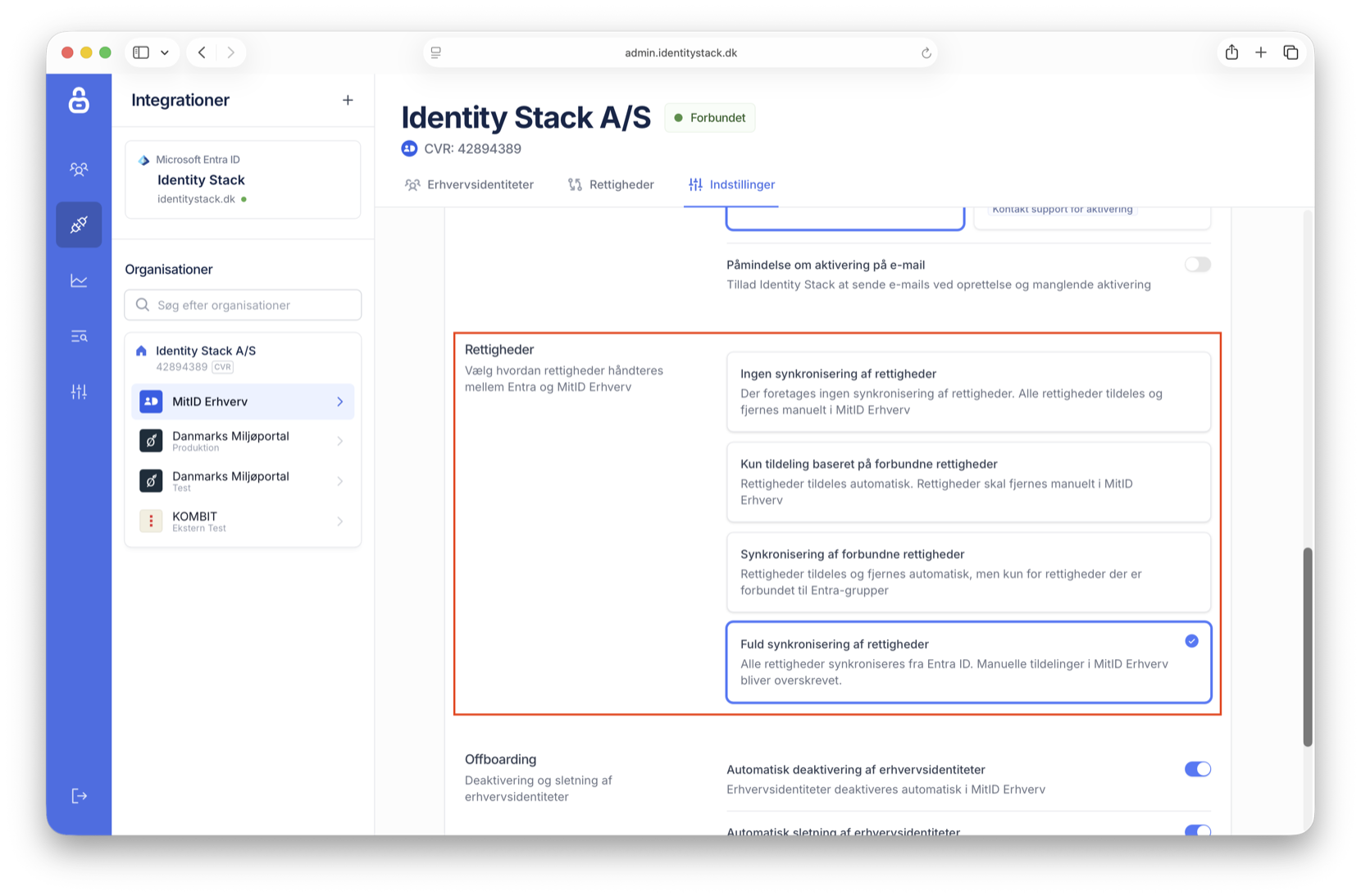Expand the KOMBIT chevron

(339, 521)
